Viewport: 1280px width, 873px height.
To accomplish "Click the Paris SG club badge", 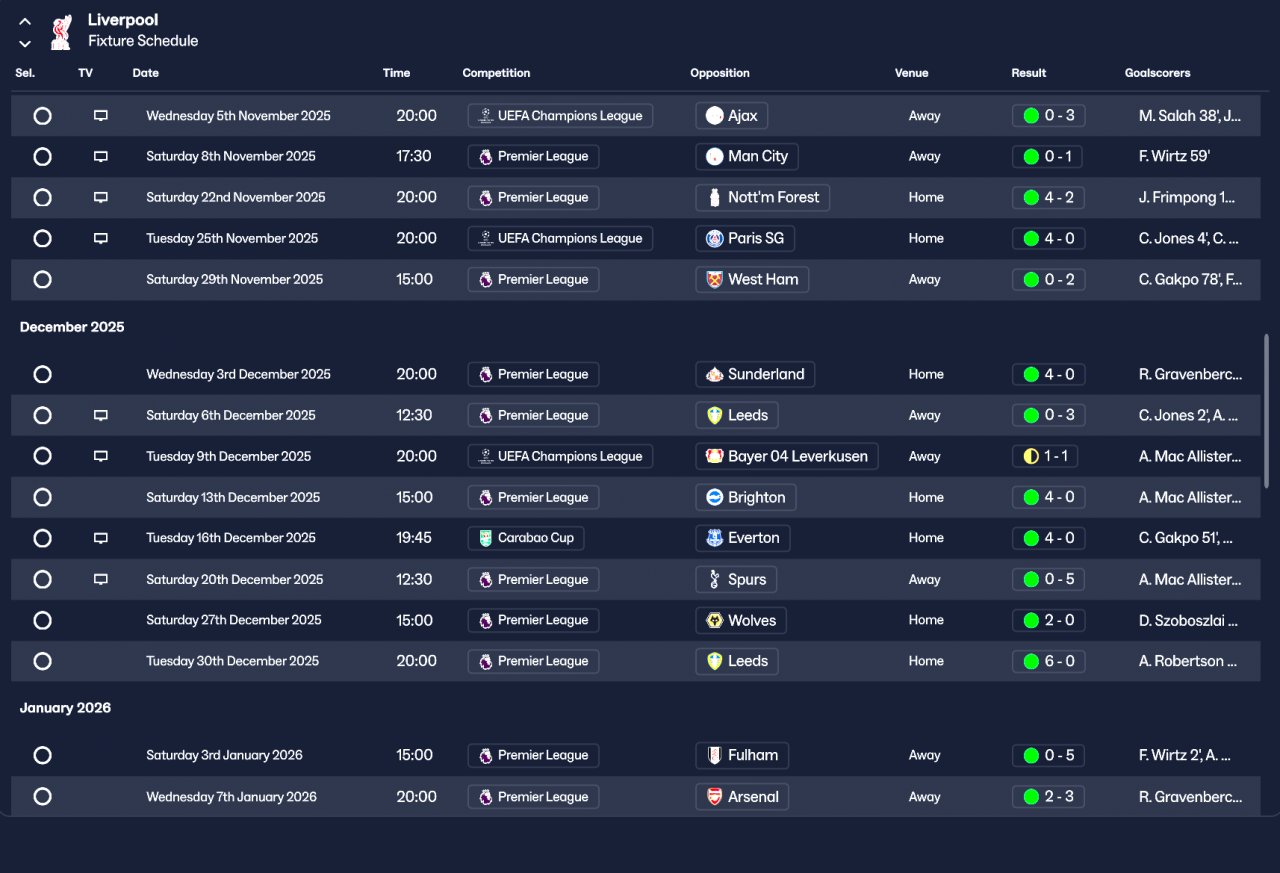I will (x=714, y=238).
